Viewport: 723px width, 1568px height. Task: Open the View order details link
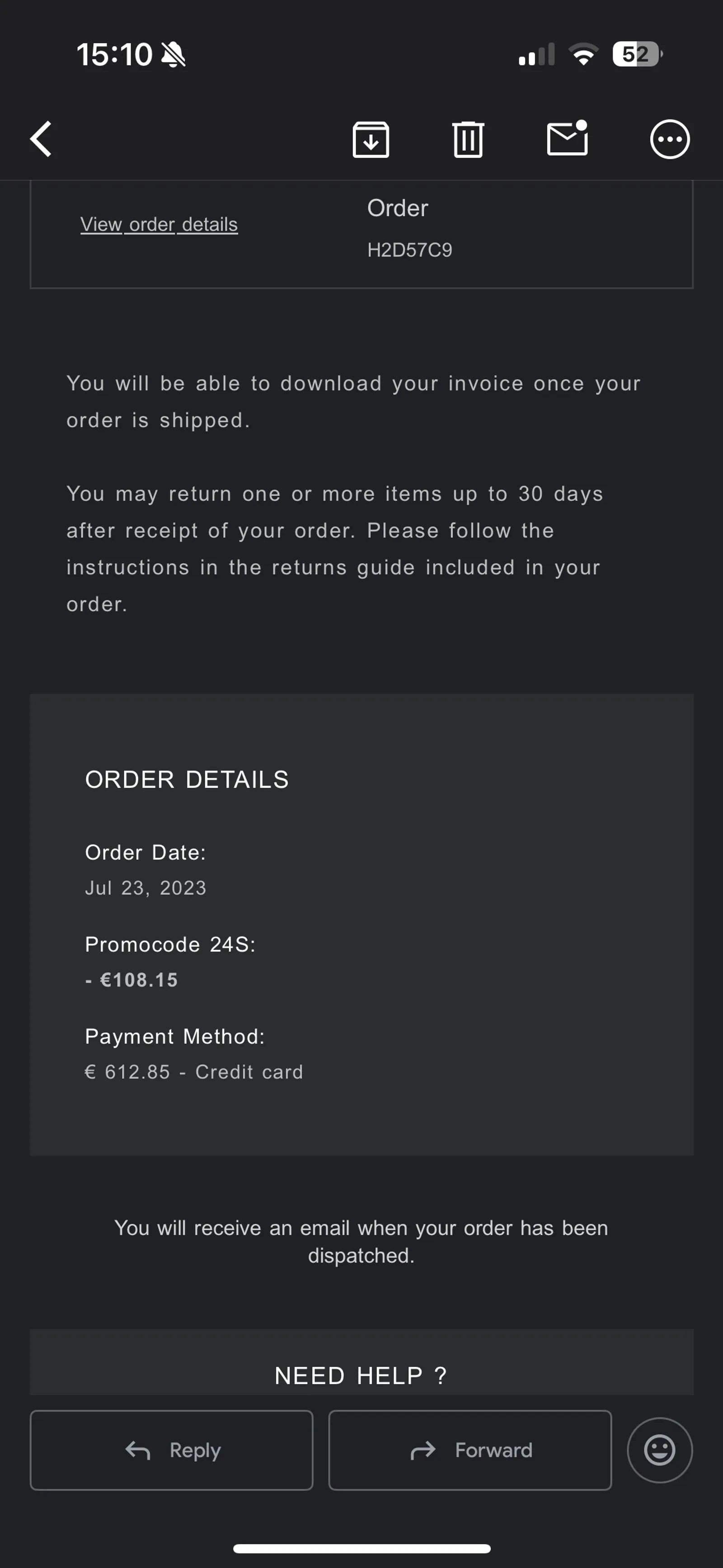pyautogui.click(x=159, y=225)
